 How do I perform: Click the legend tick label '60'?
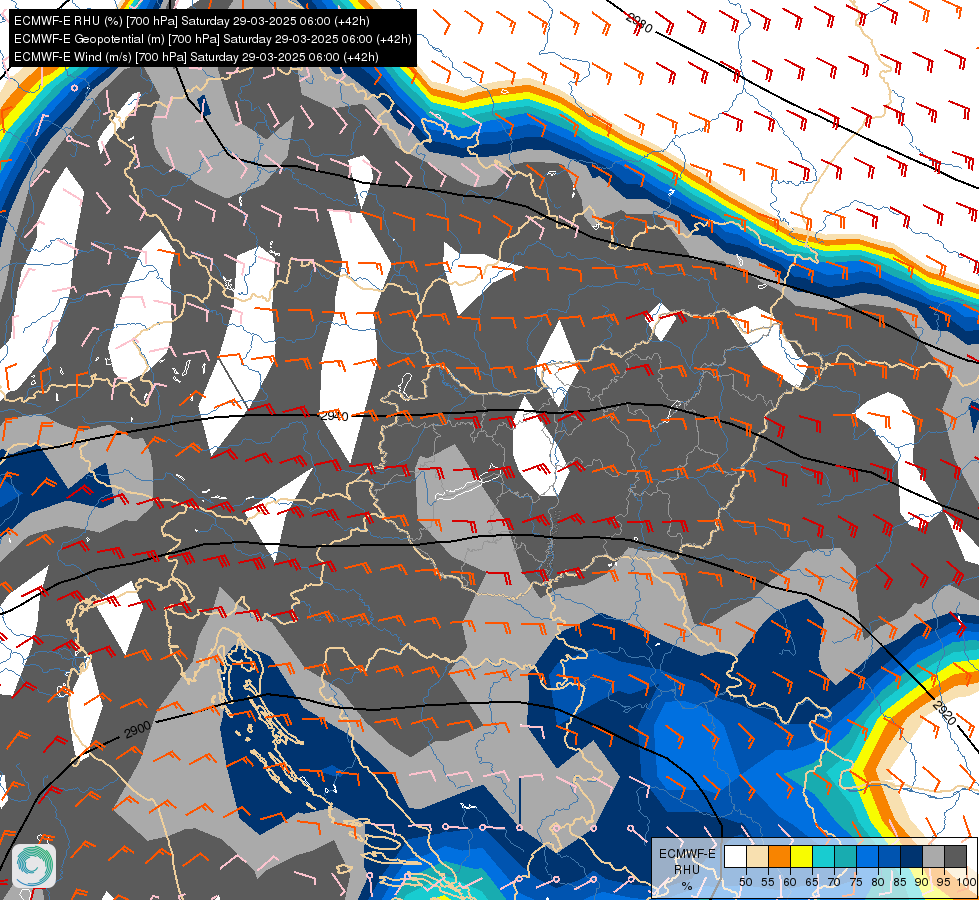coord(790,882)
